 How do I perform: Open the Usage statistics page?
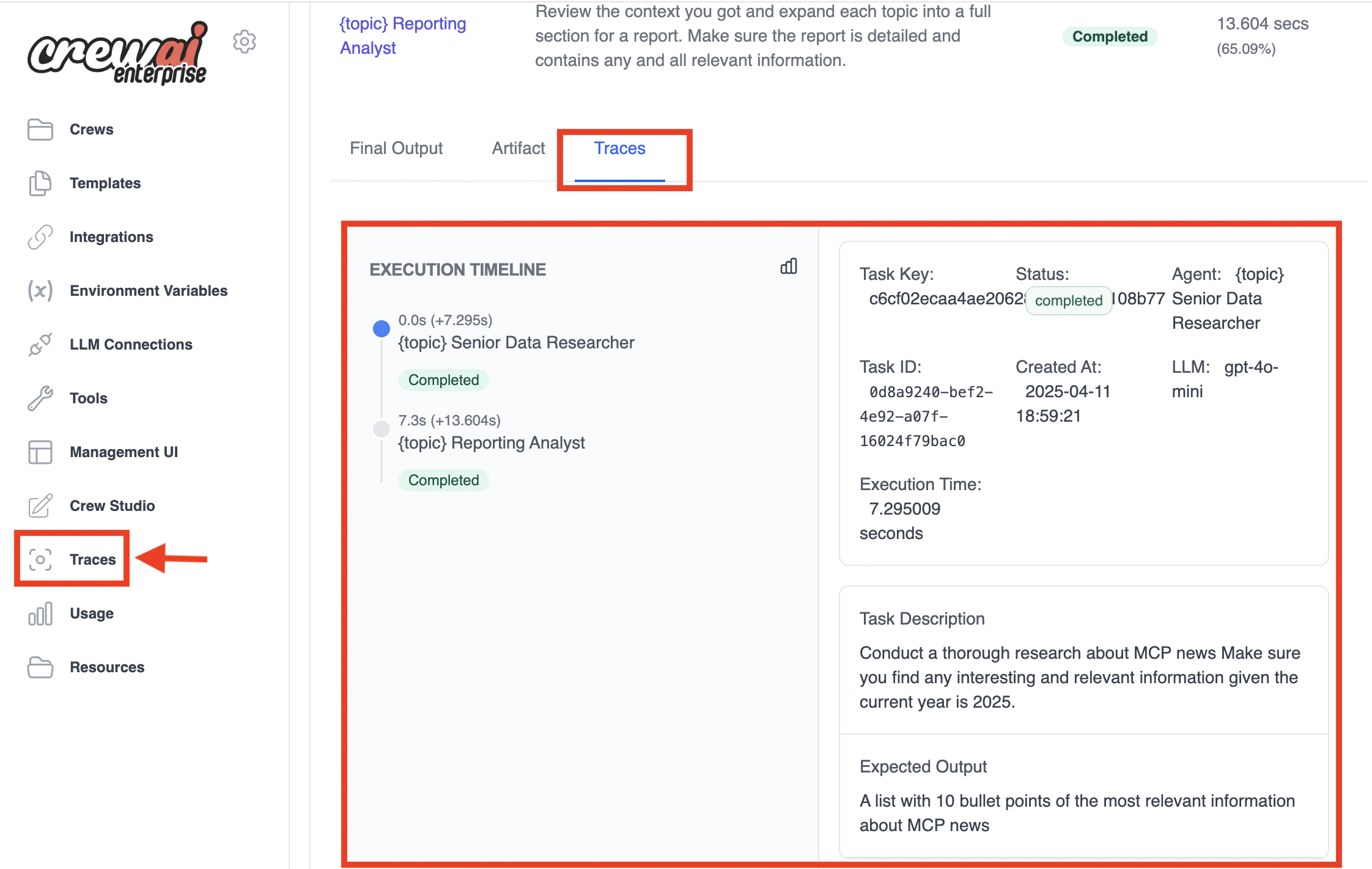91,613
